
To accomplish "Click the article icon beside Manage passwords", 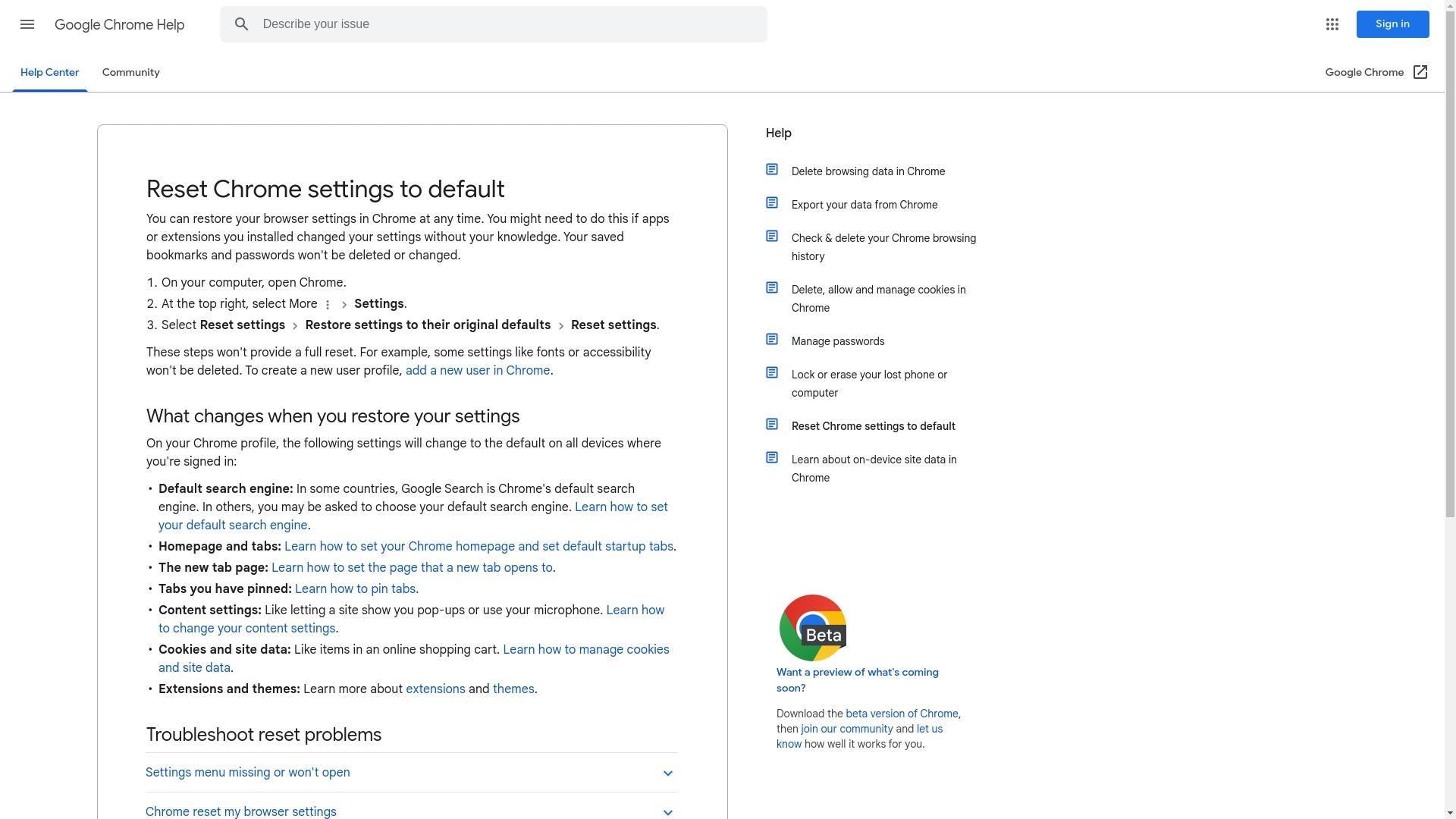I will point(772,339).
